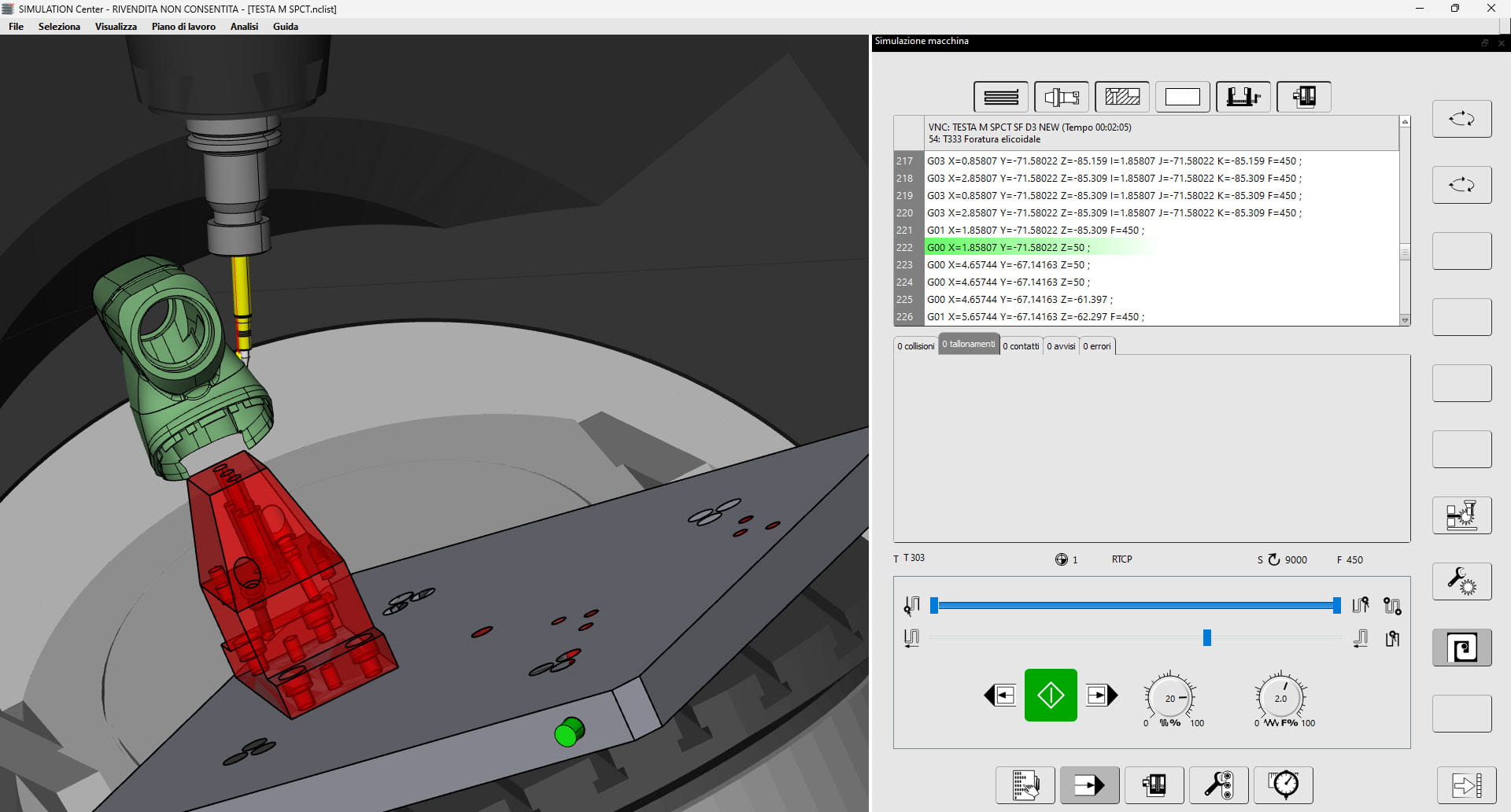Click exit arrow button at bottom right
Viewport: 1511px width, 812px height.
(x=1467, y=784)
